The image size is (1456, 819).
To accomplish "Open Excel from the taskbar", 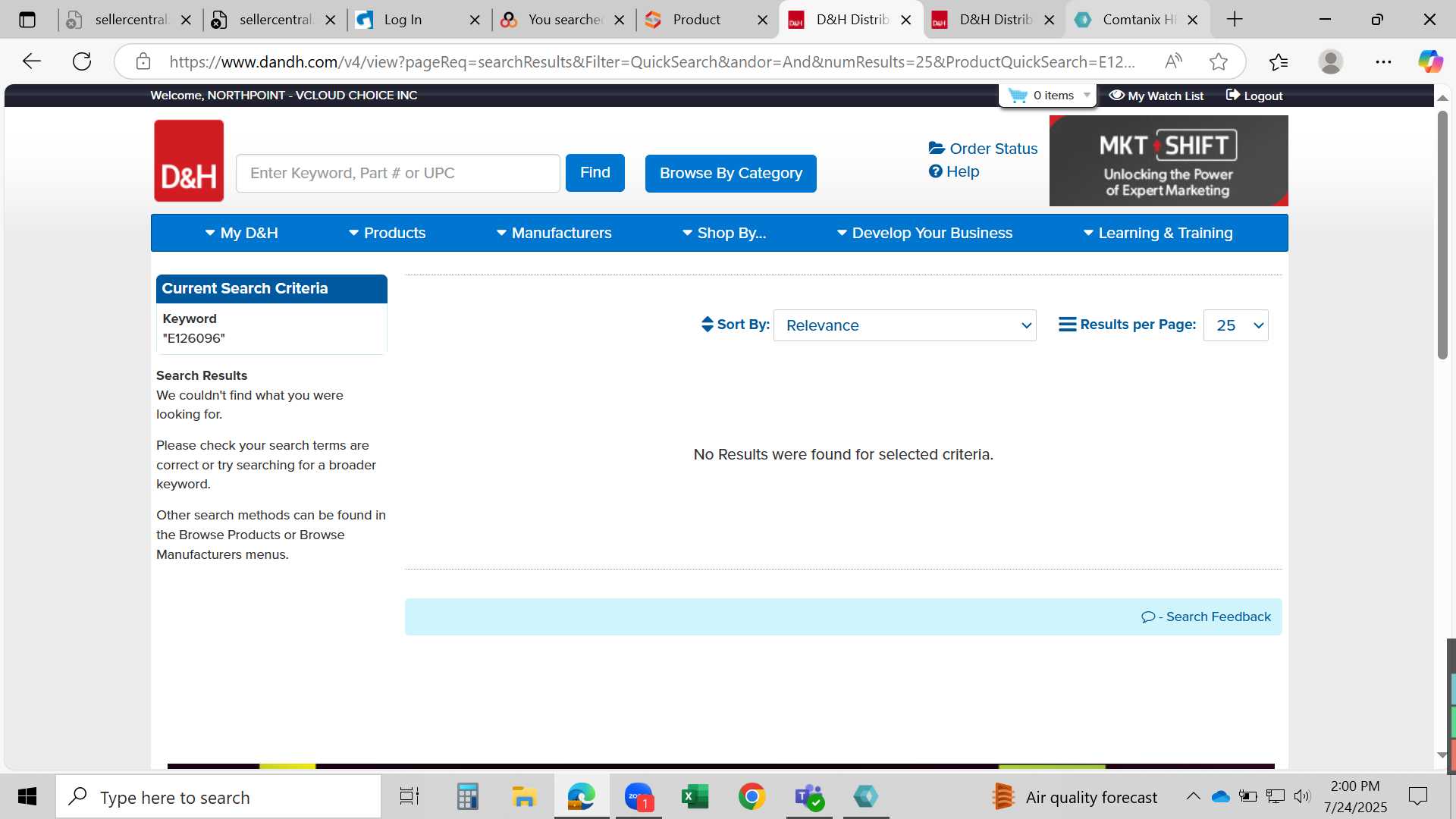I will tap(695, 797).
